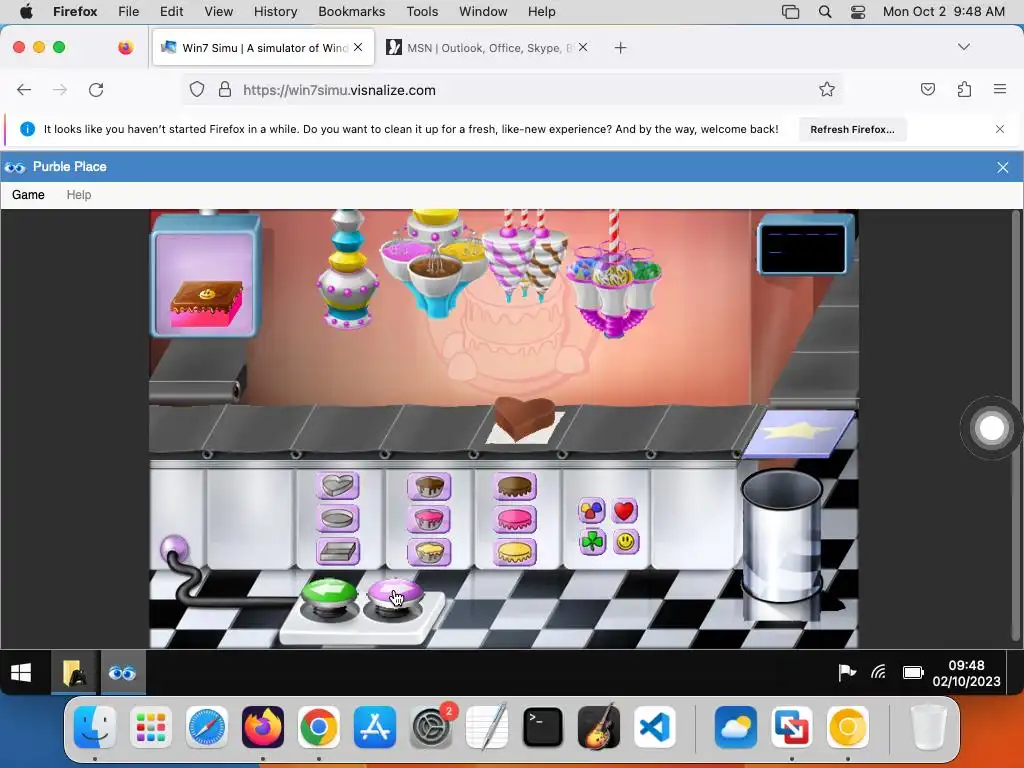Choose the chocolate batter button
1024x768 pixels.
click(x=428, y=487)
